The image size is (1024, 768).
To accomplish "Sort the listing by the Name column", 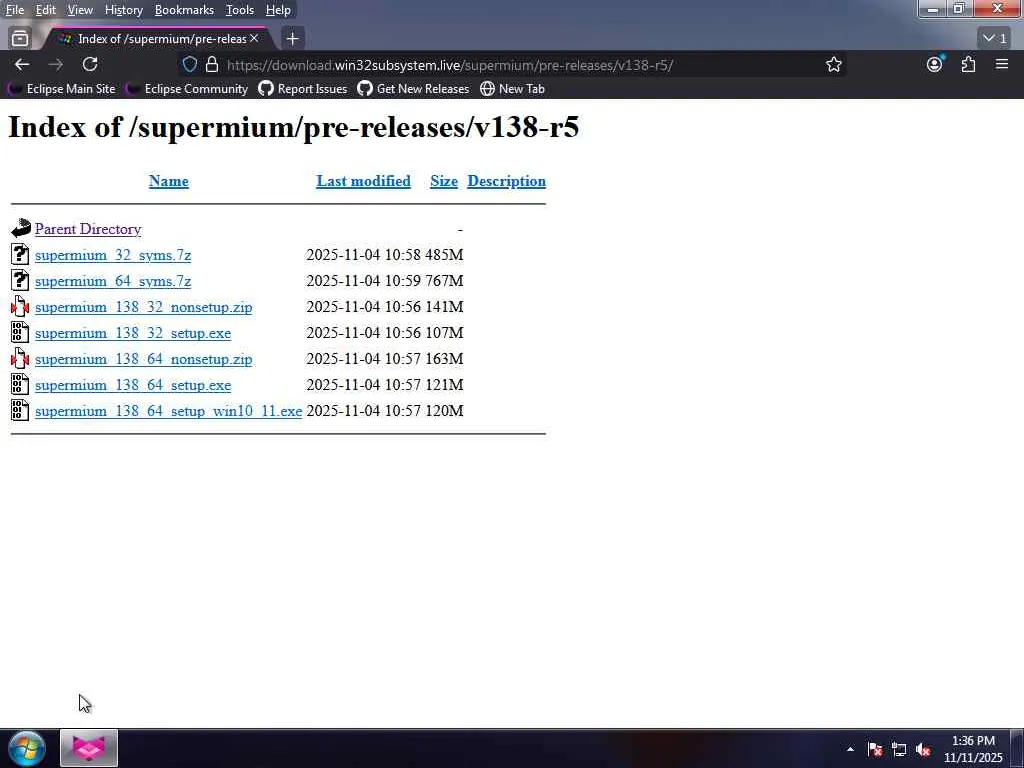I will tap(168, 181).
